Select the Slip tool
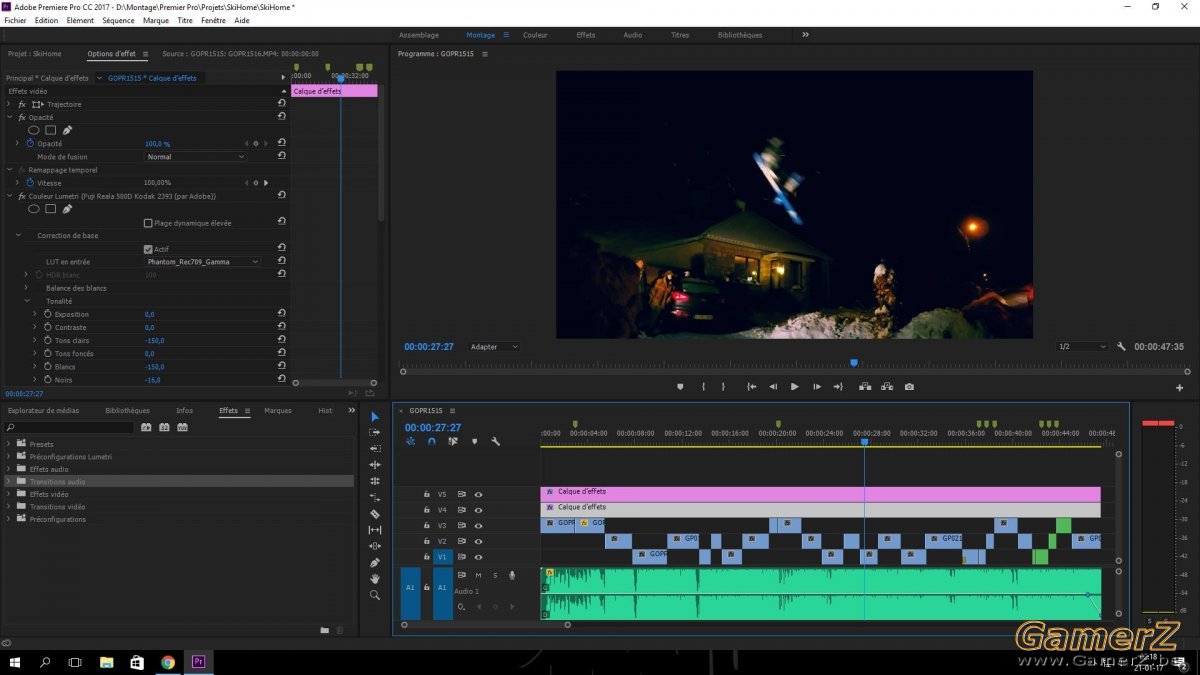This screenshot has height=675, width=1200. click(x=375, y=530)
